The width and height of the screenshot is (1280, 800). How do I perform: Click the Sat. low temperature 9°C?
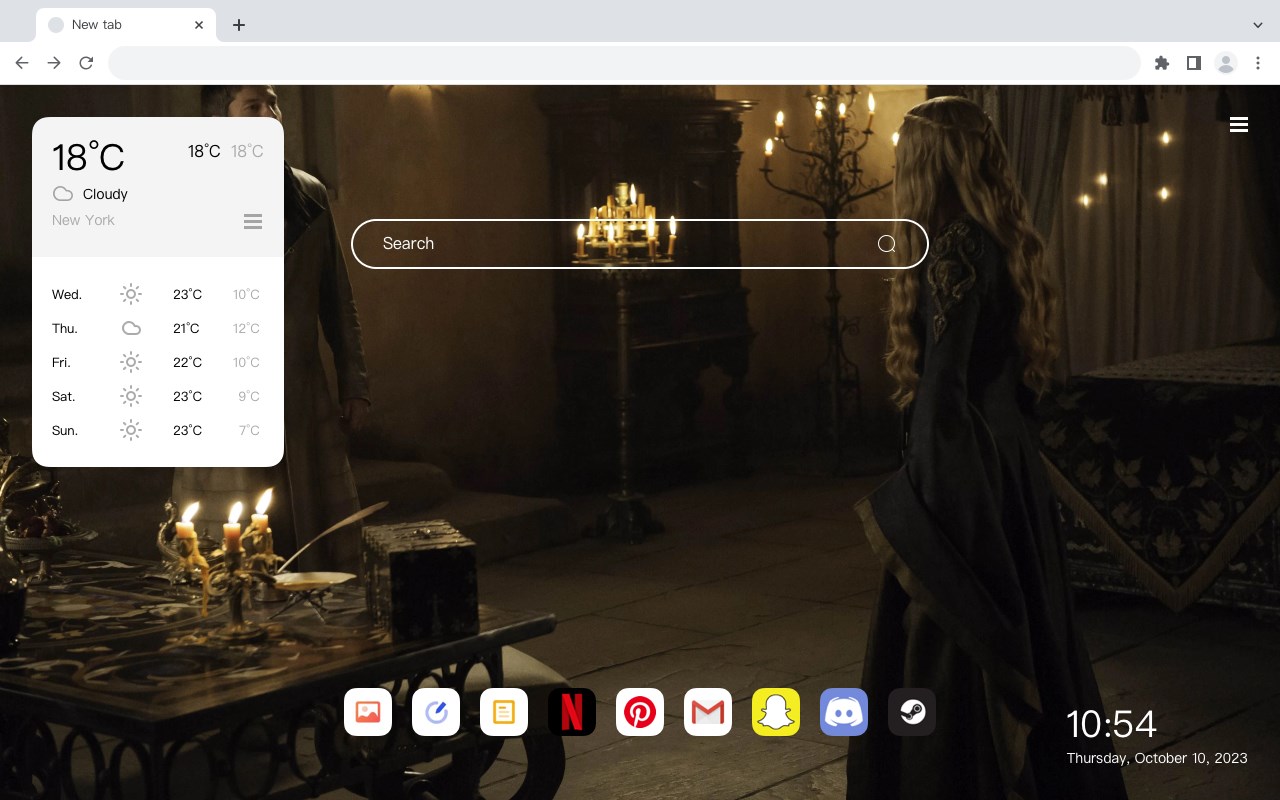(249, 396)
